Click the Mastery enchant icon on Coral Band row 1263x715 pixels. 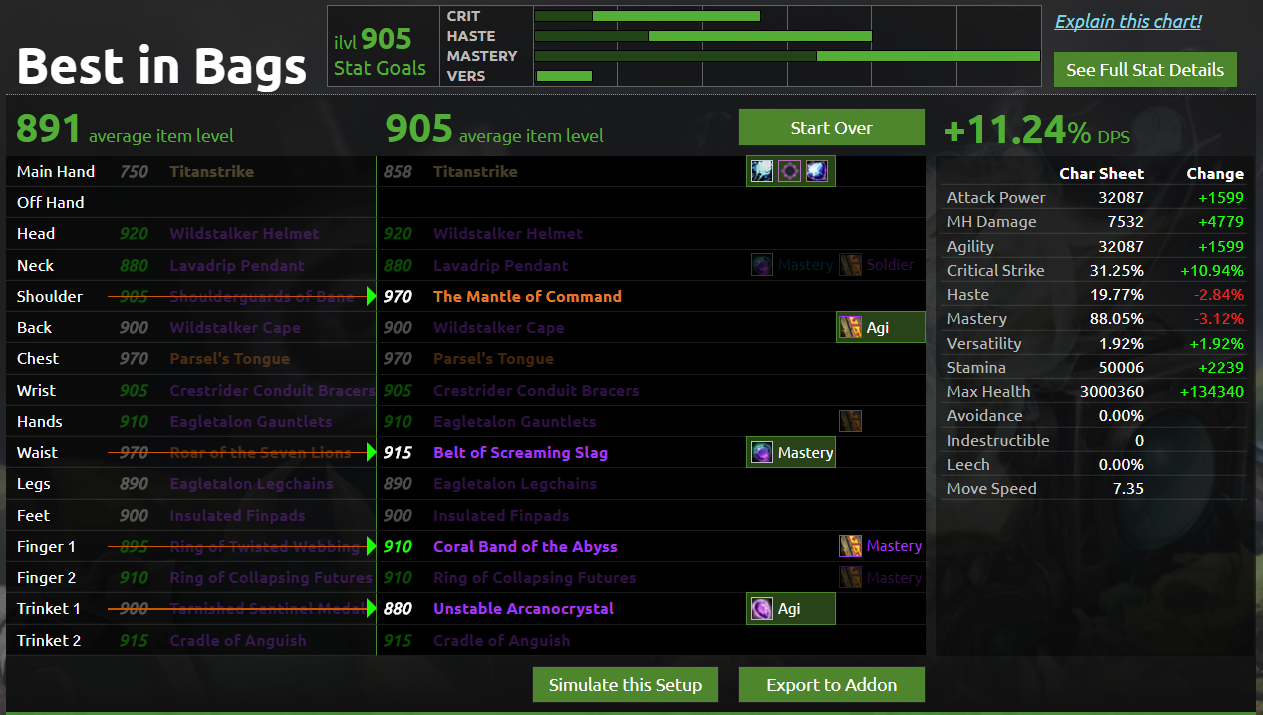(x=851, y=546)
